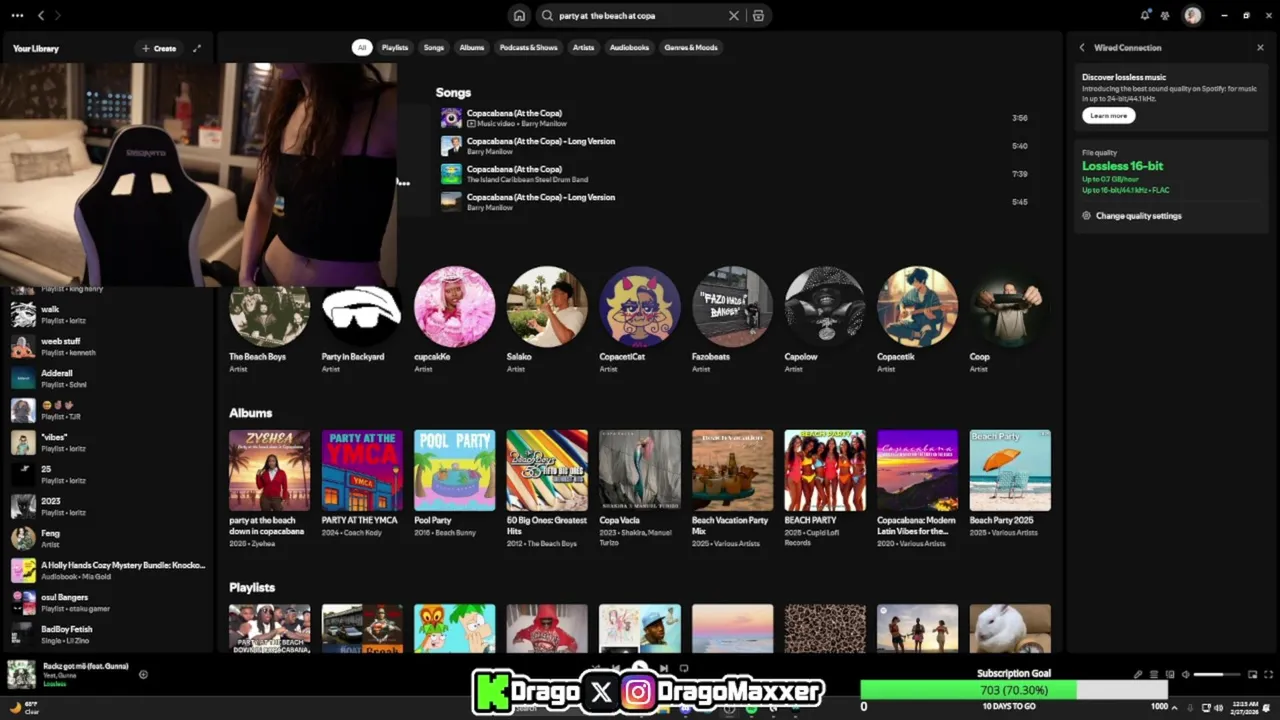Click the gear icon next to Change quality settings
This screenshot has width=1280, height=720.
click(x=1086, y=215)
